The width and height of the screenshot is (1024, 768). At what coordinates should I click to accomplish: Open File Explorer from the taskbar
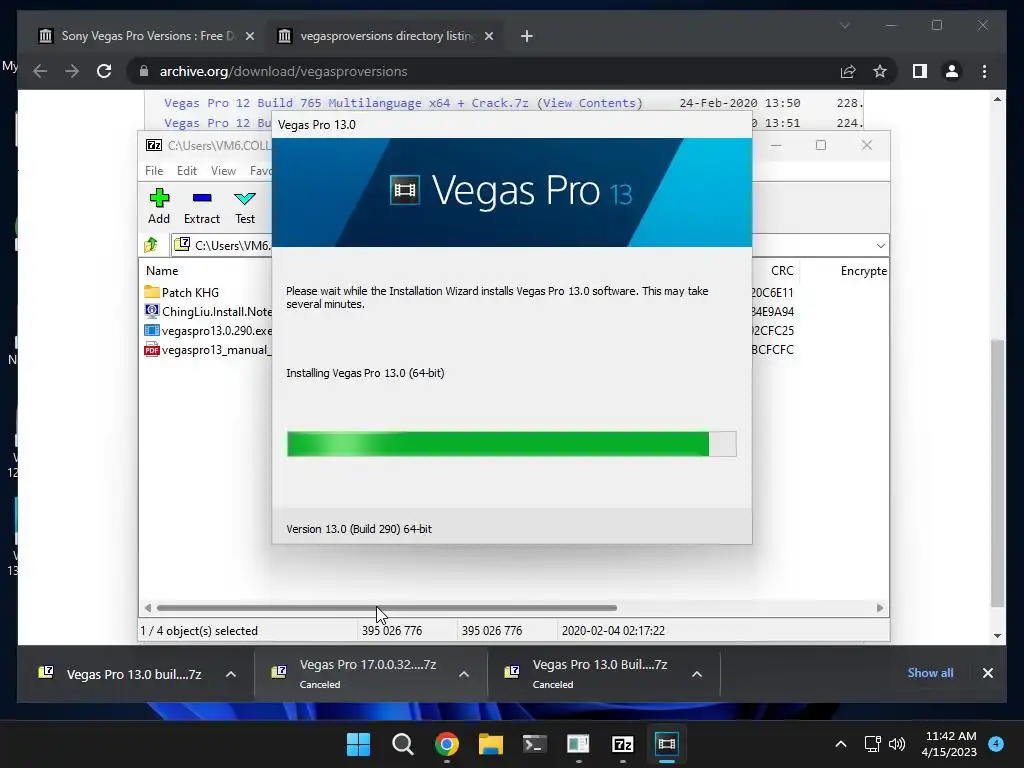pyautogui.click(x=490, y=744)
